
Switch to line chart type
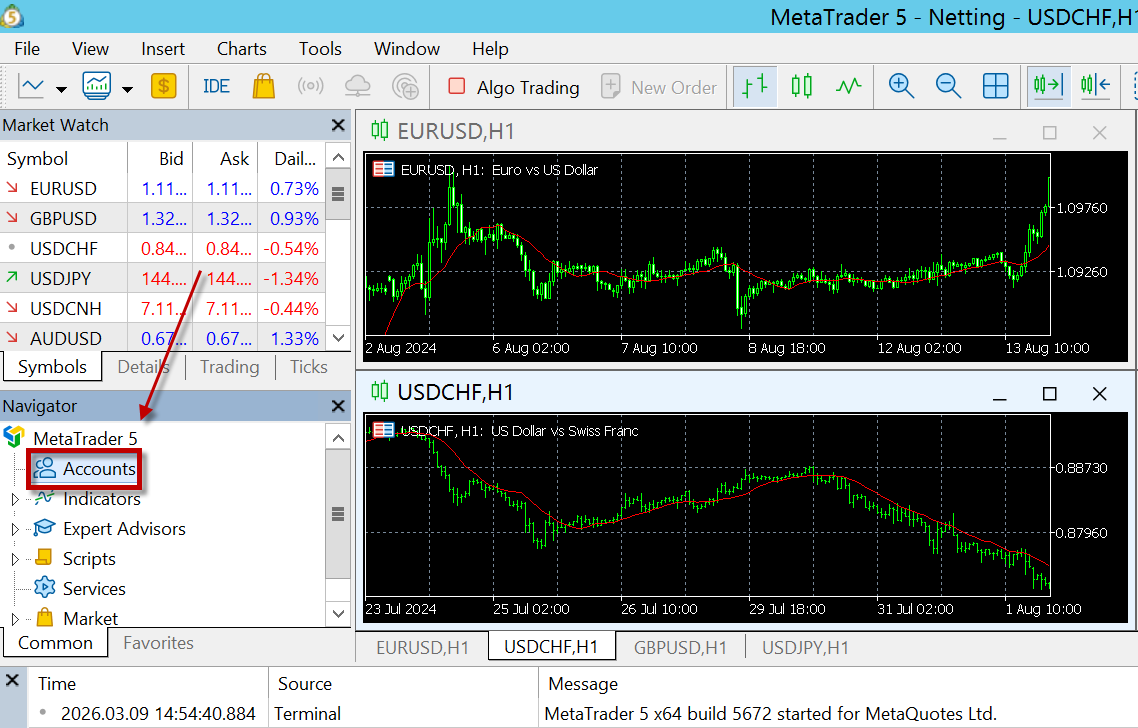(848, 87)
